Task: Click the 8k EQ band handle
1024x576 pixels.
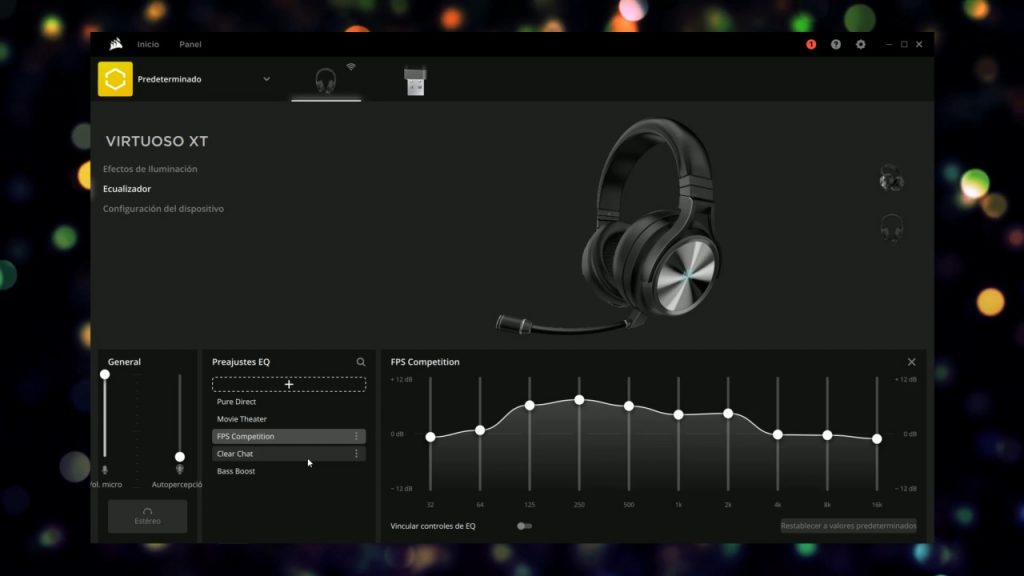Action: [827, 435]
